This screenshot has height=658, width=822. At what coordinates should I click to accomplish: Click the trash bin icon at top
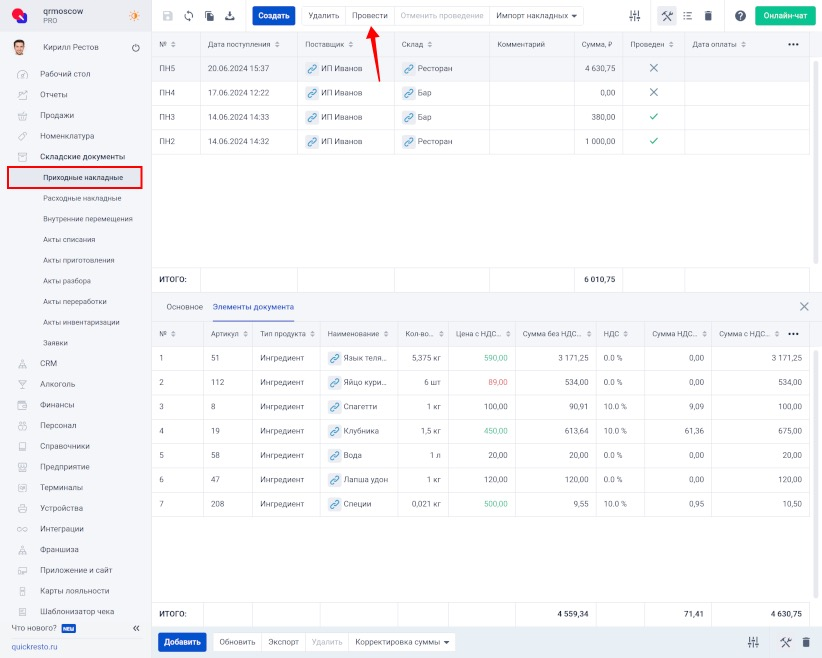708,16
